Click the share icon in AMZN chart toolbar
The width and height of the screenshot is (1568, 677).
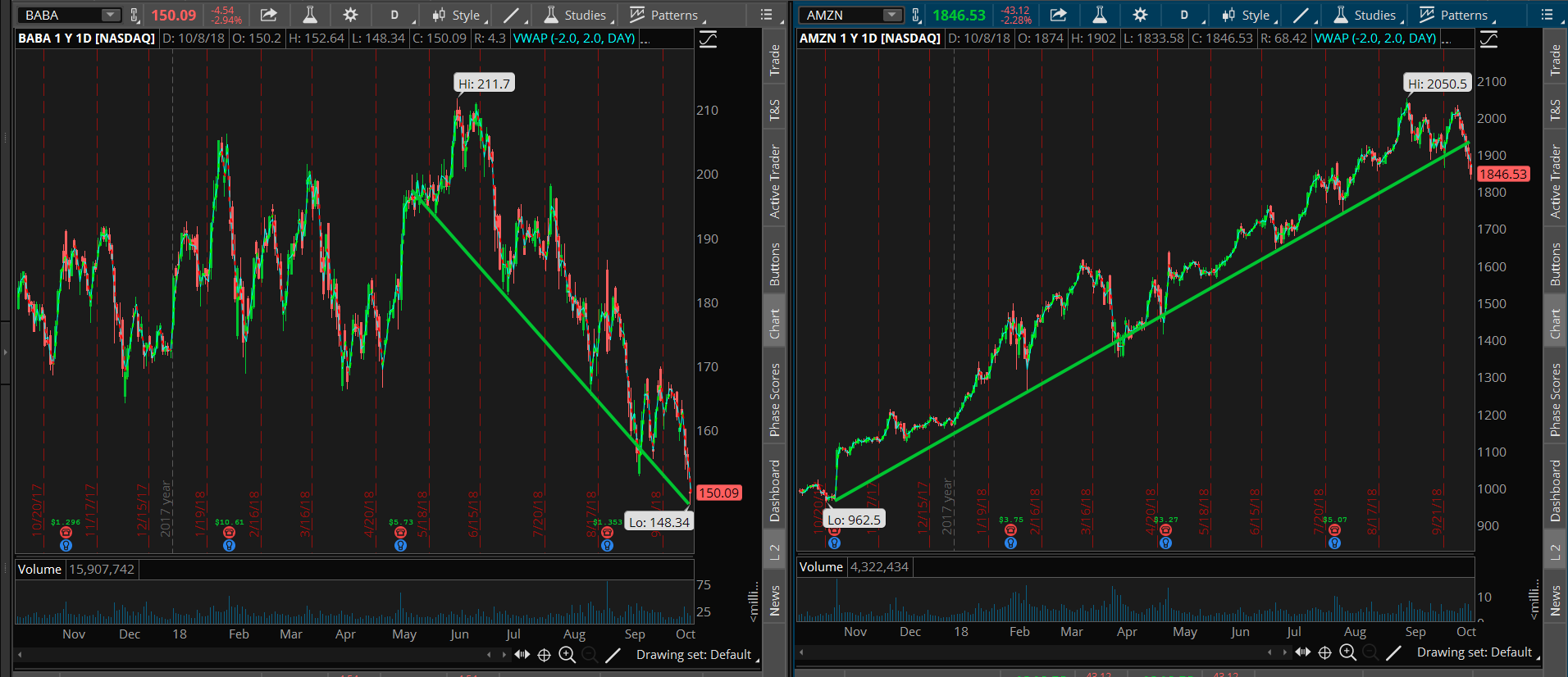click(x=1058, y=15)
